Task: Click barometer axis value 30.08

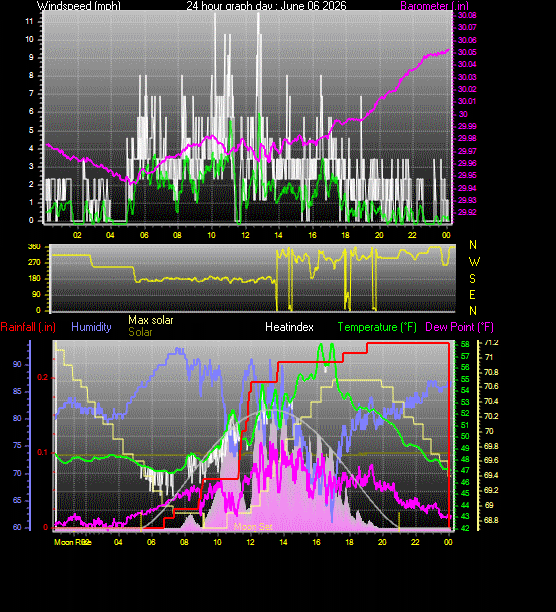Action: 467,15
